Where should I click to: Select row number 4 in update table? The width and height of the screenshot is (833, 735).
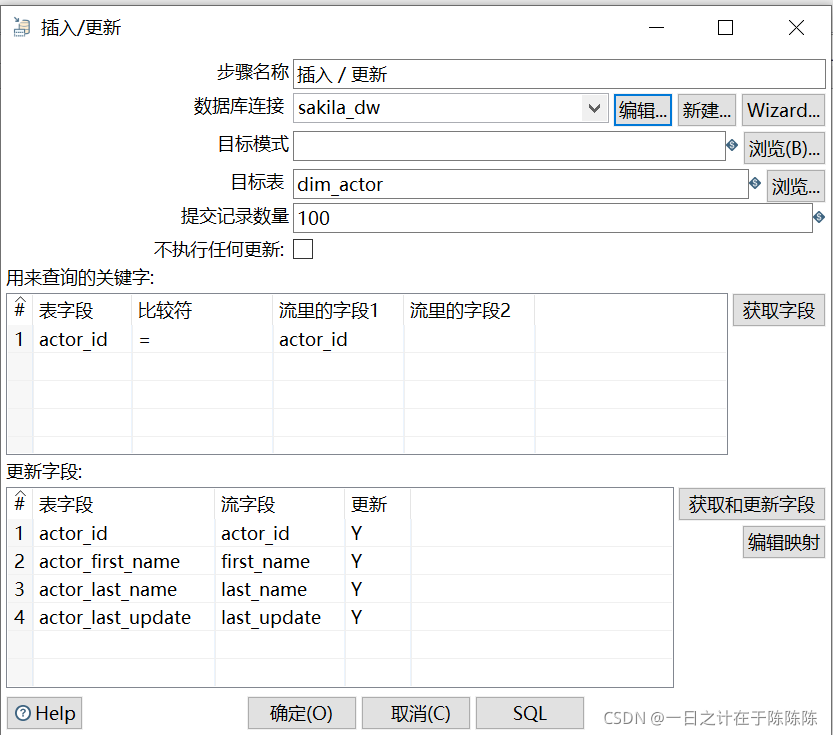20,618
